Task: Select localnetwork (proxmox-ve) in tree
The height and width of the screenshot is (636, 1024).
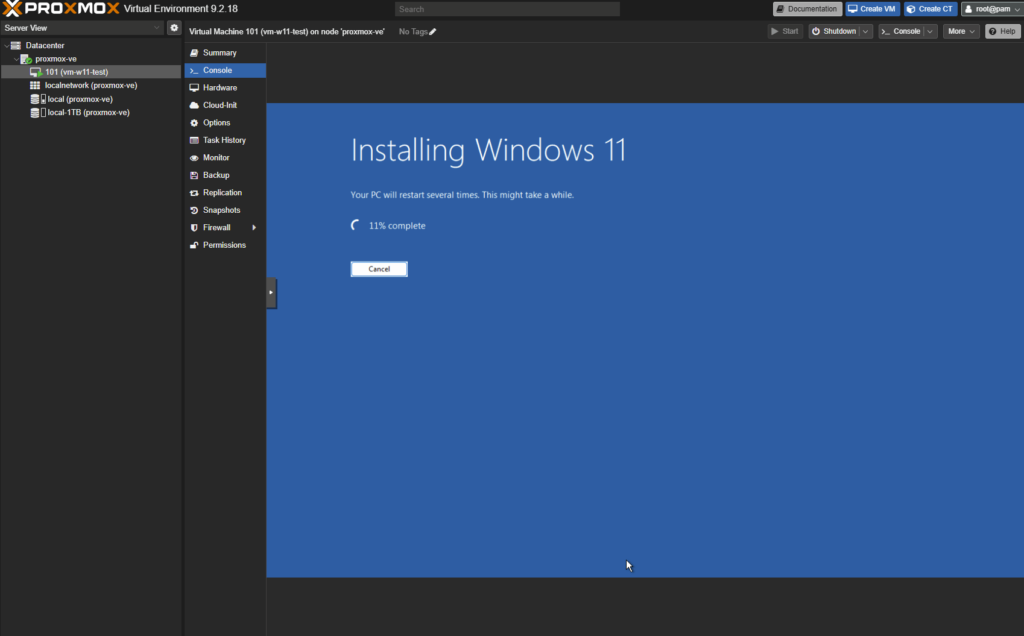Action: (x=91, y=86)
